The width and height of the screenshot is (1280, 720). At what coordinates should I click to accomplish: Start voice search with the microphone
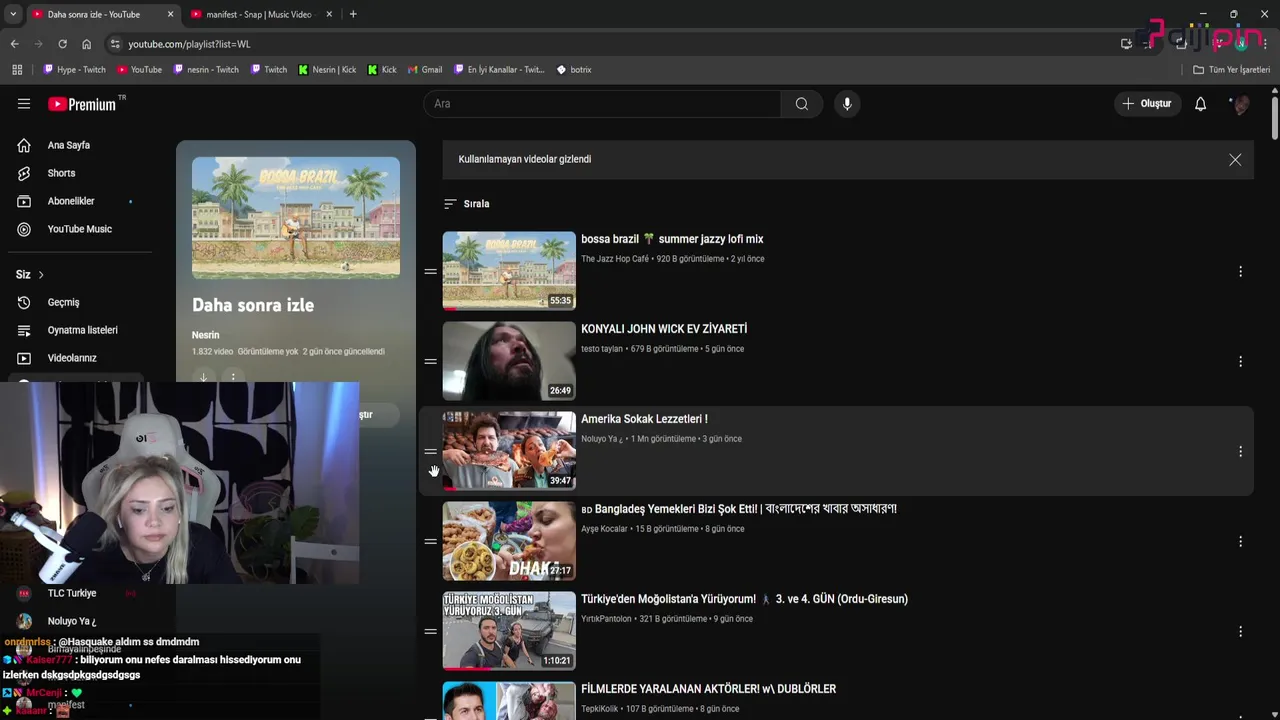[x=847, y=104]
